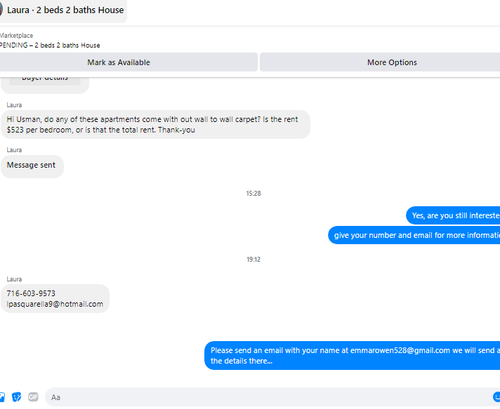Viewport: 500px width, 409px height.
Task: Select the 'Yes, are you still interested' reply
Action: [x=453, y=215]
